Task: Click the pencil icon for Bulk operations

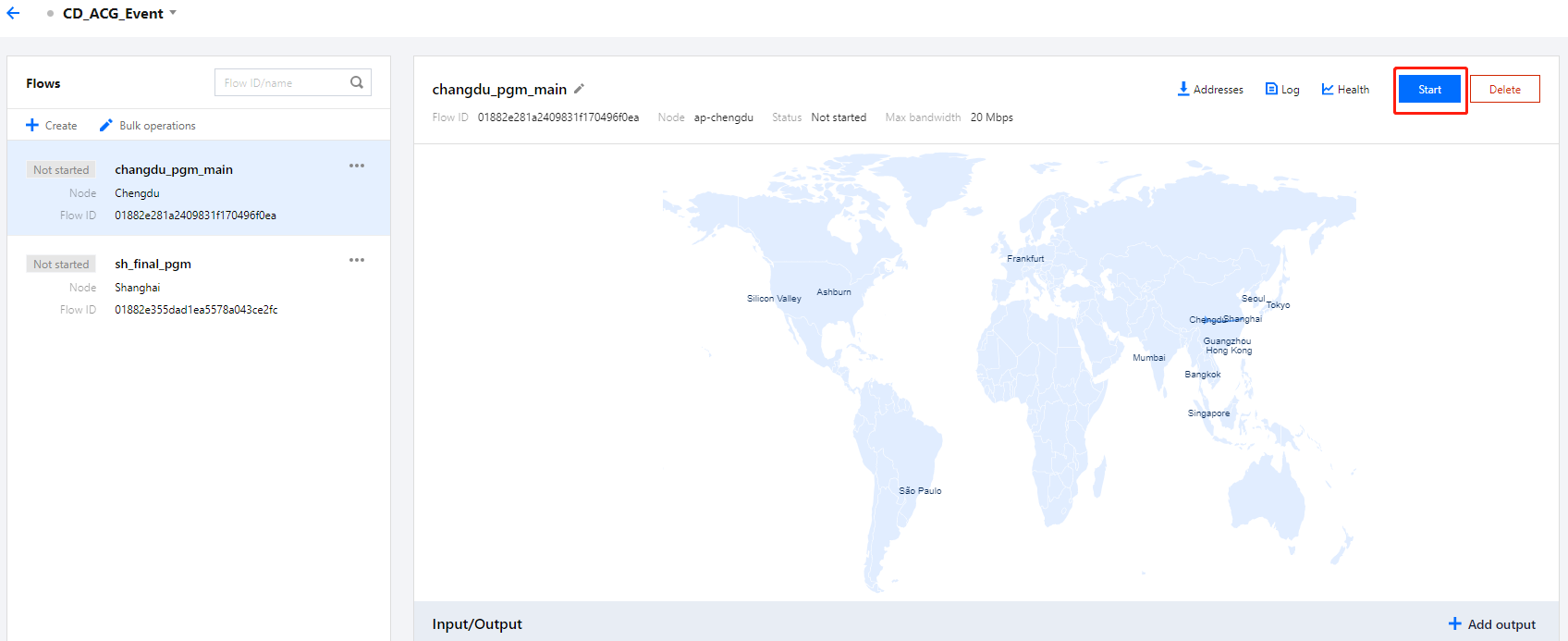Action: point(105,125)
